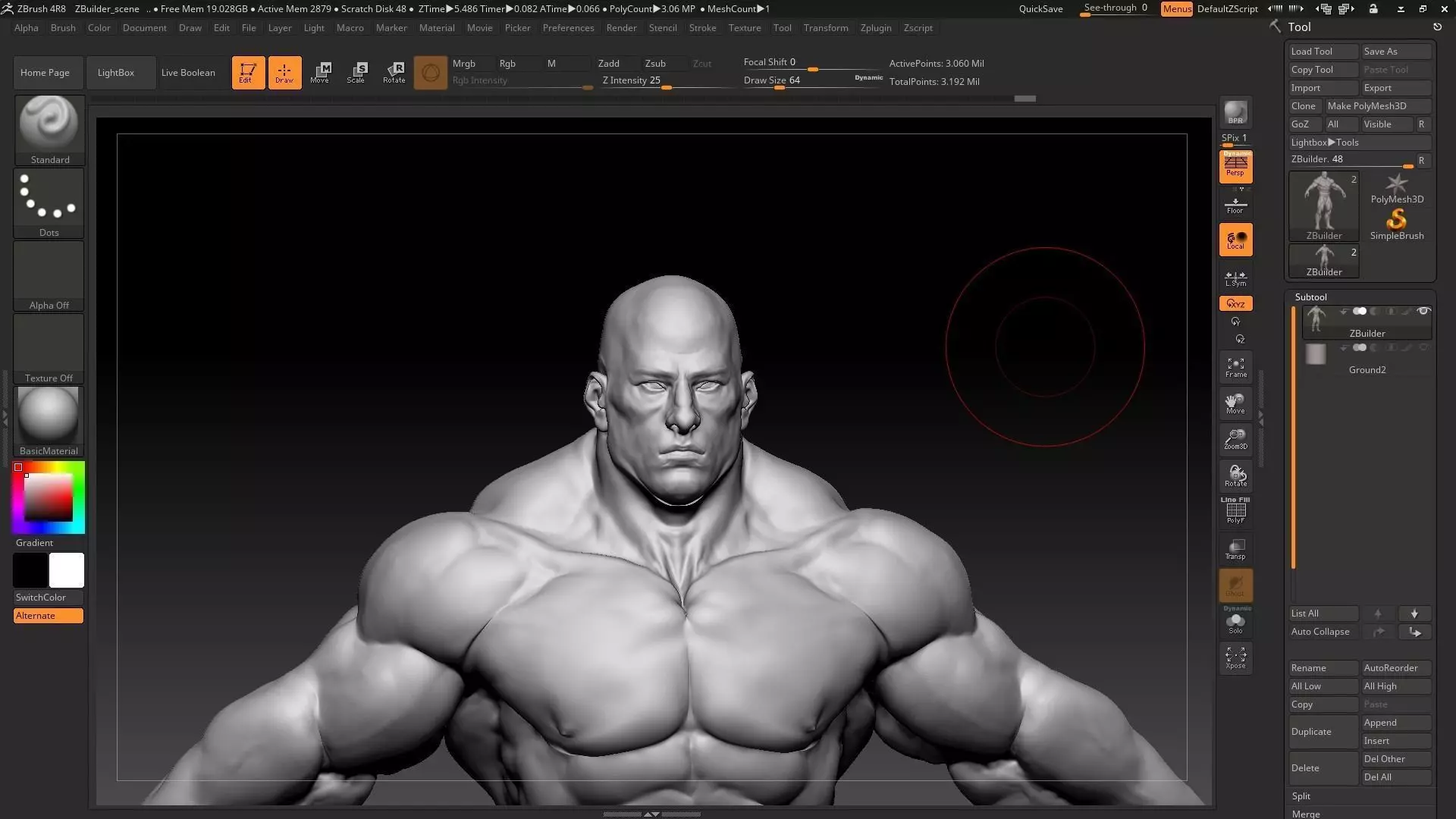Activate Edit mode button
This screenshot has width=1456, height=819.
pos(248,73)
